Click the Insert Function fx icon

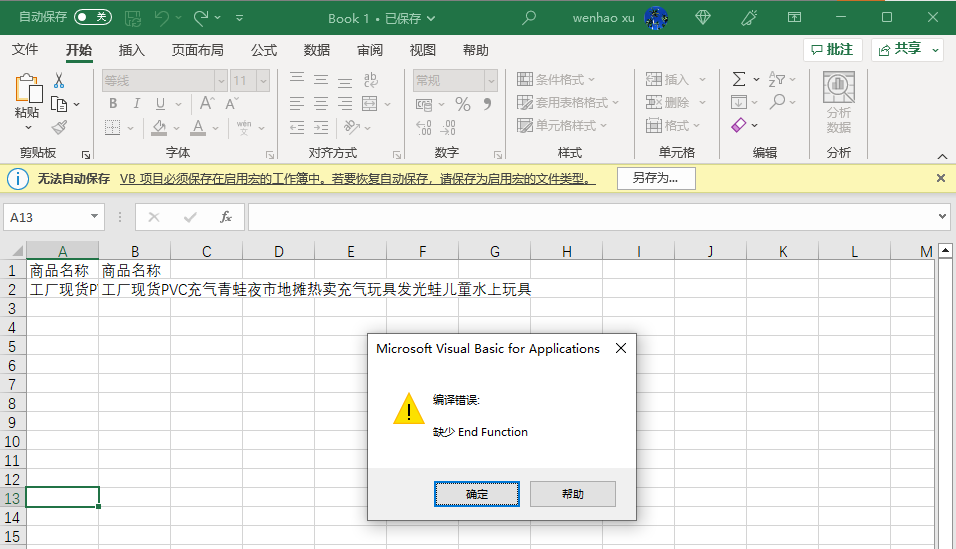(226, 217)
